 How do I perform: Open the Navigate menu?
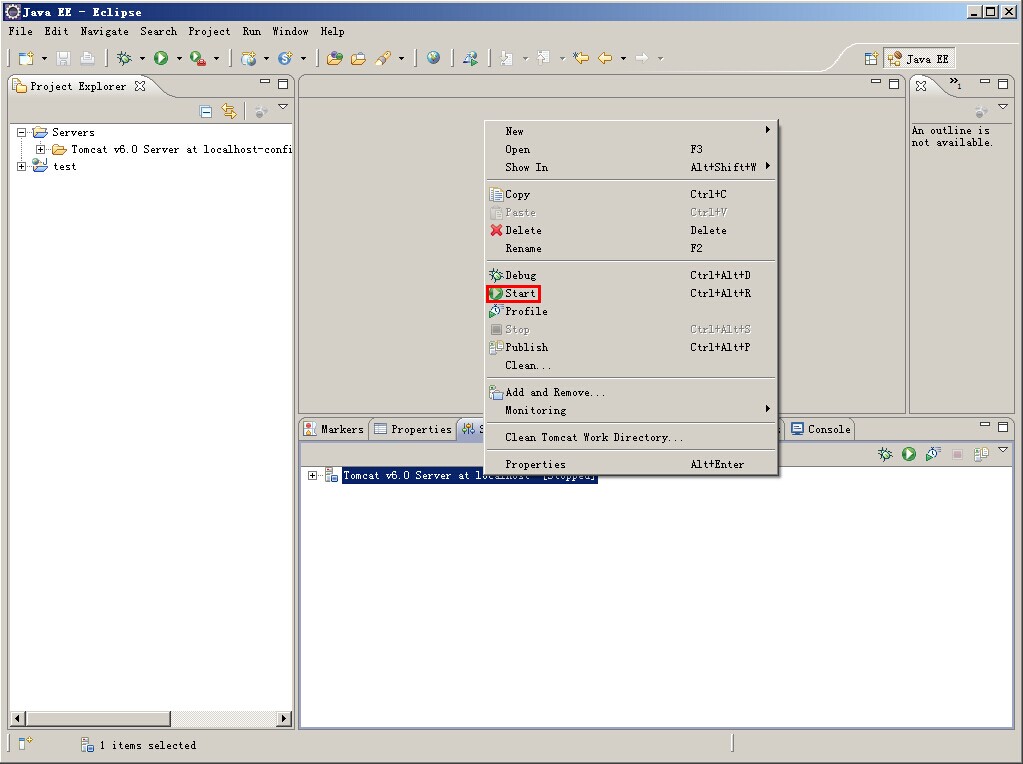(104, 31)
